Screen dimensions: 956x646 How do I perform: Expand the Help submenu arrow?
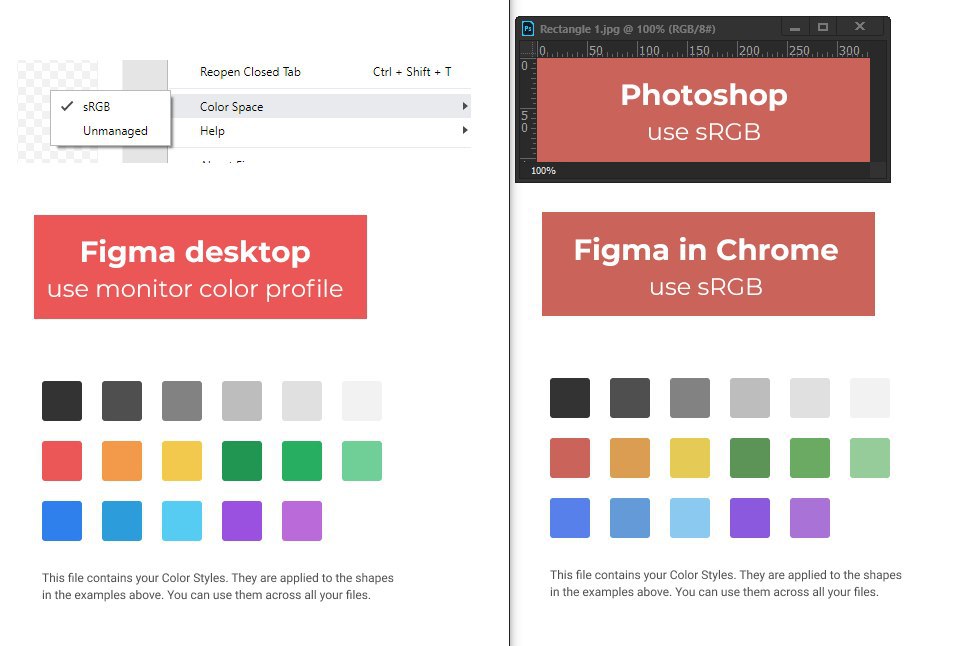tap(465, 130)
